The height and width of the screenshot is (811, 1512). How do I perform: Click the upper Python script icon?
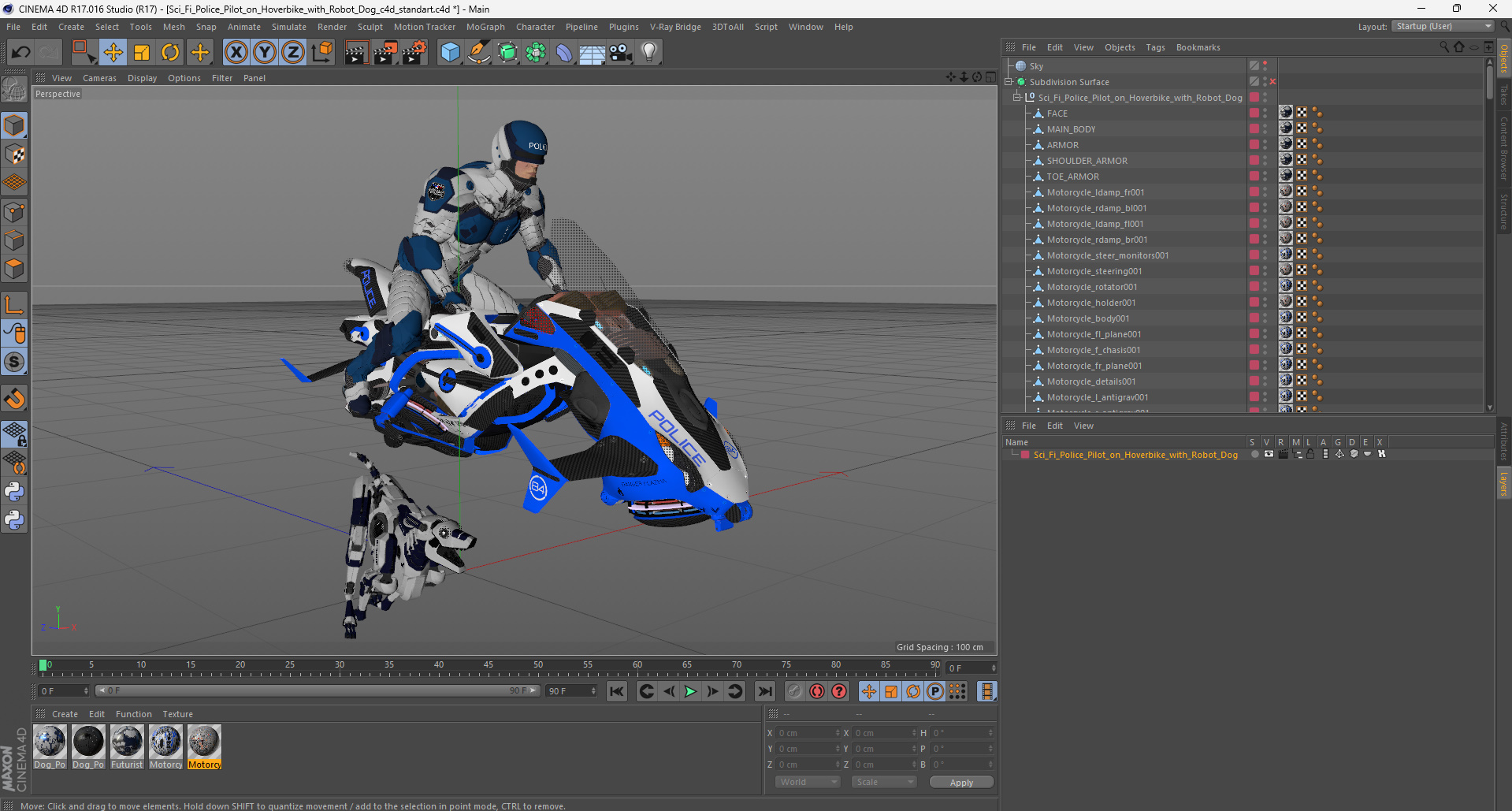pyautogui.click(x=14, y=492)
